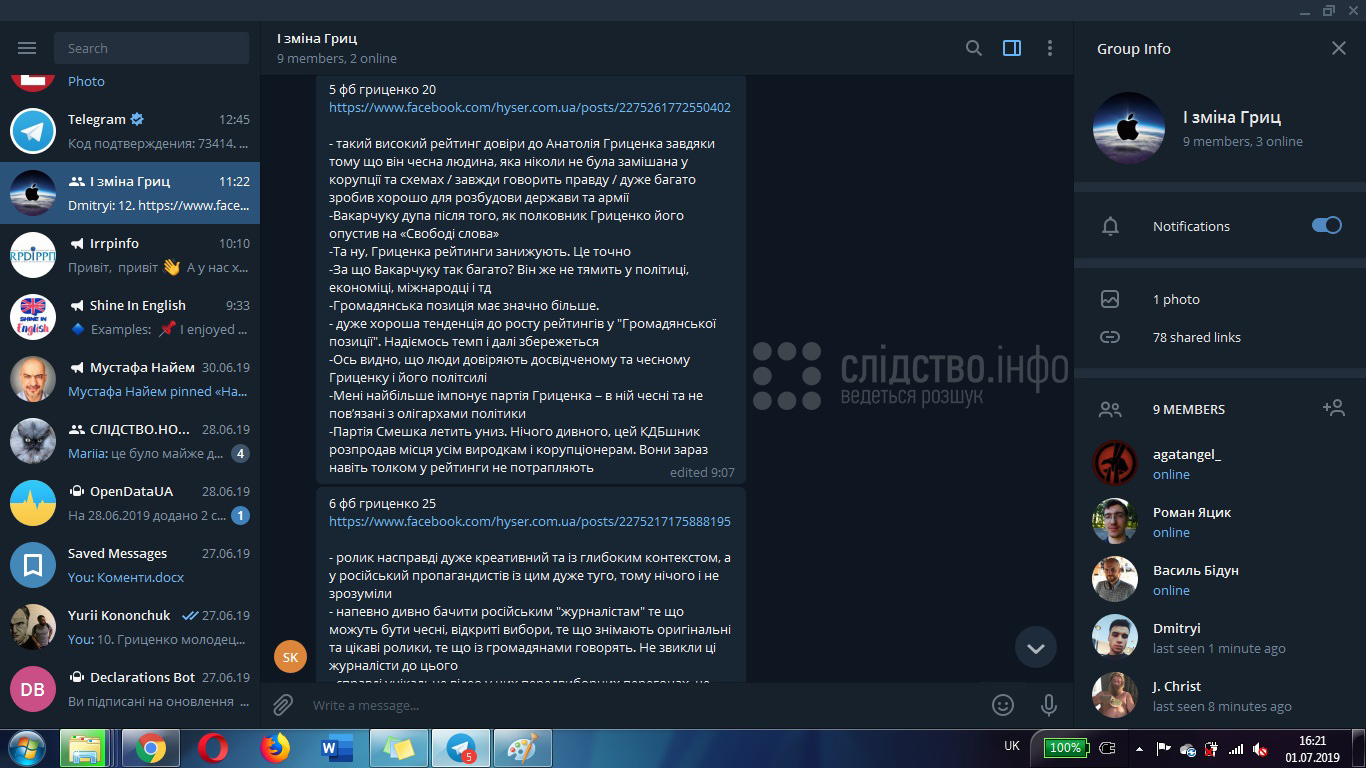1366x768 pixels.
Task: Open the OpenDataUA channel
Action: [x=130, y=503]
